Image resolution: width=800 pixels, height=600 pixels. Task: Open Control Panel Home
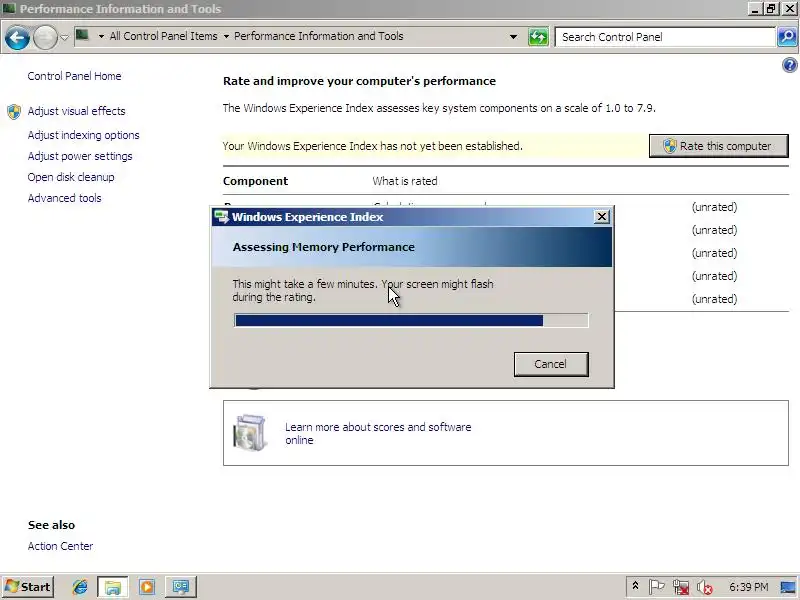[74, 76]
